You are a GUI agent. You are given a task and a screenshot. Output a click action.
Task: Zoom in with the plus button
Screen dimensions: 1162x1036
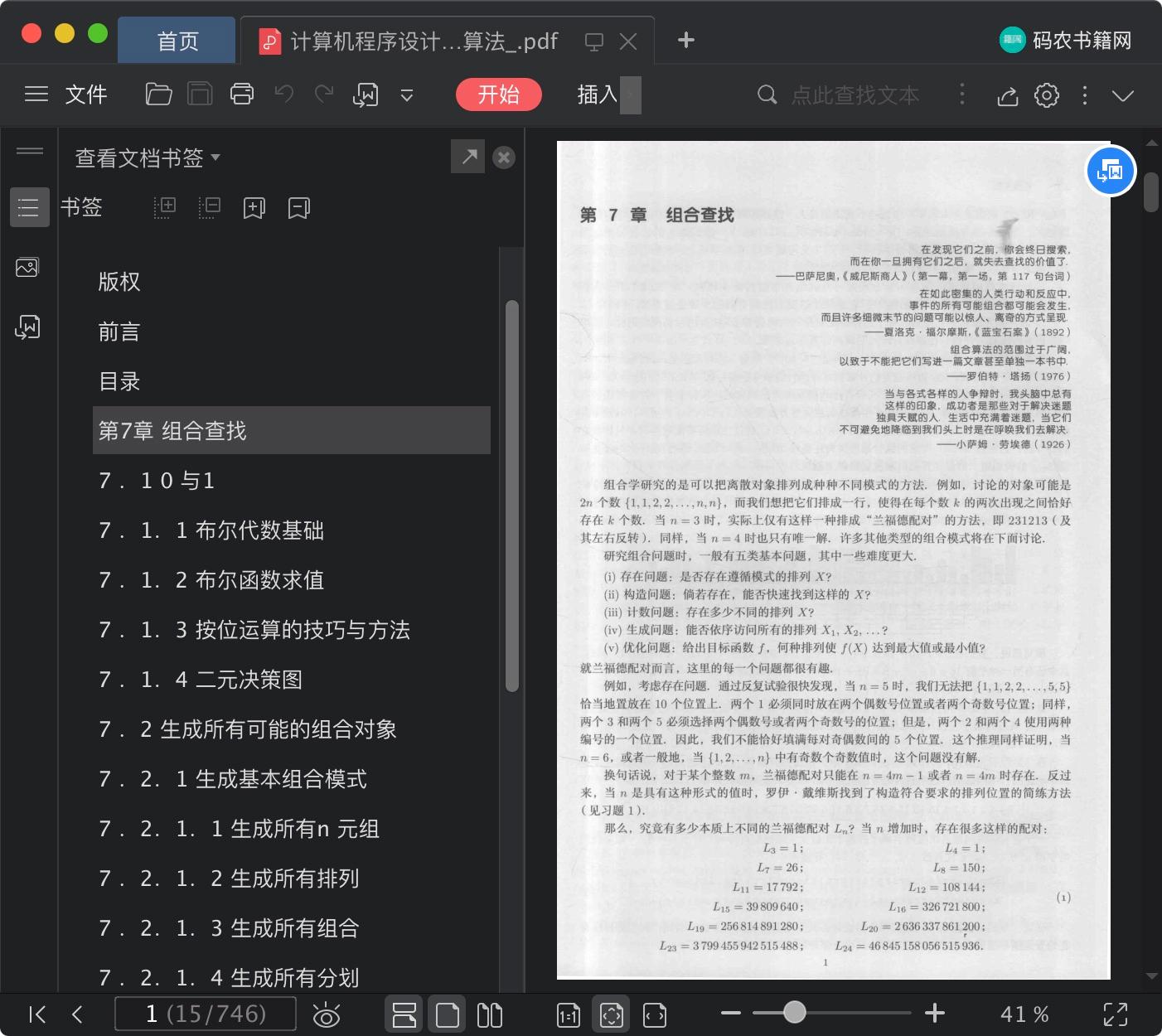click(x=935, y=1013)
